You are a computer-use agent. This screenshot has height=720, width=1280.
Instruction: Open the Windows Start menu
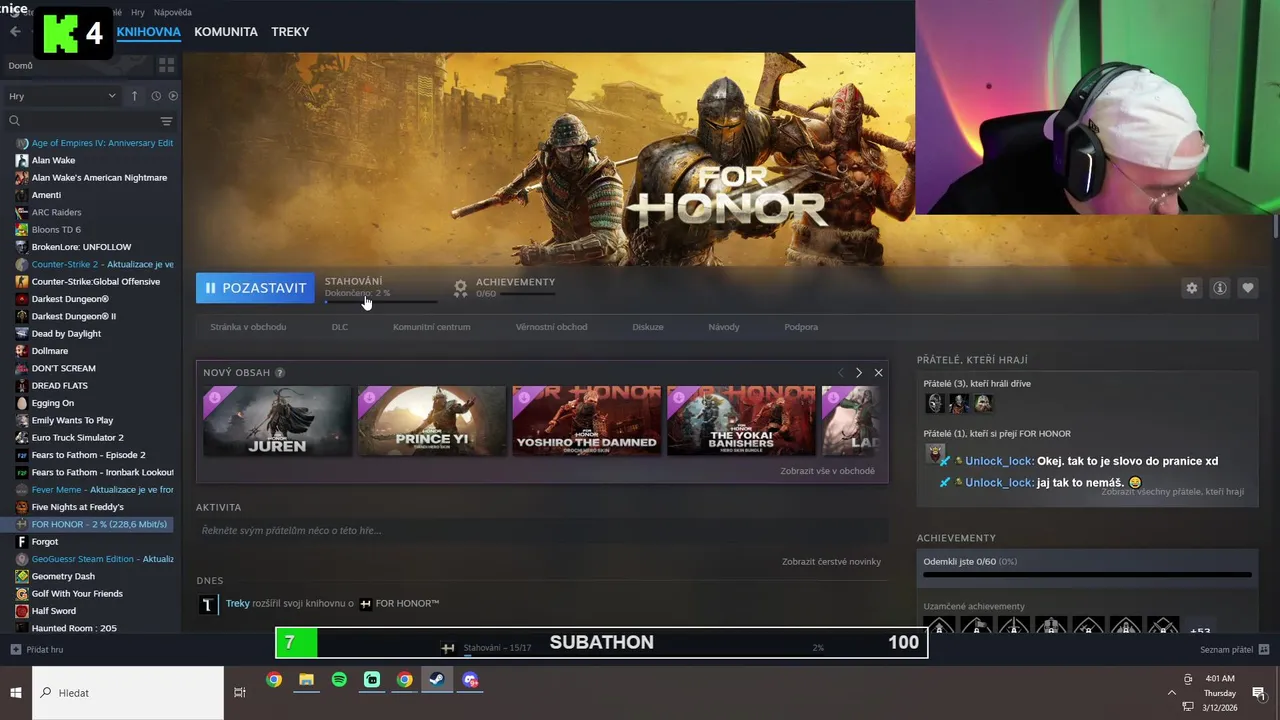16,693
